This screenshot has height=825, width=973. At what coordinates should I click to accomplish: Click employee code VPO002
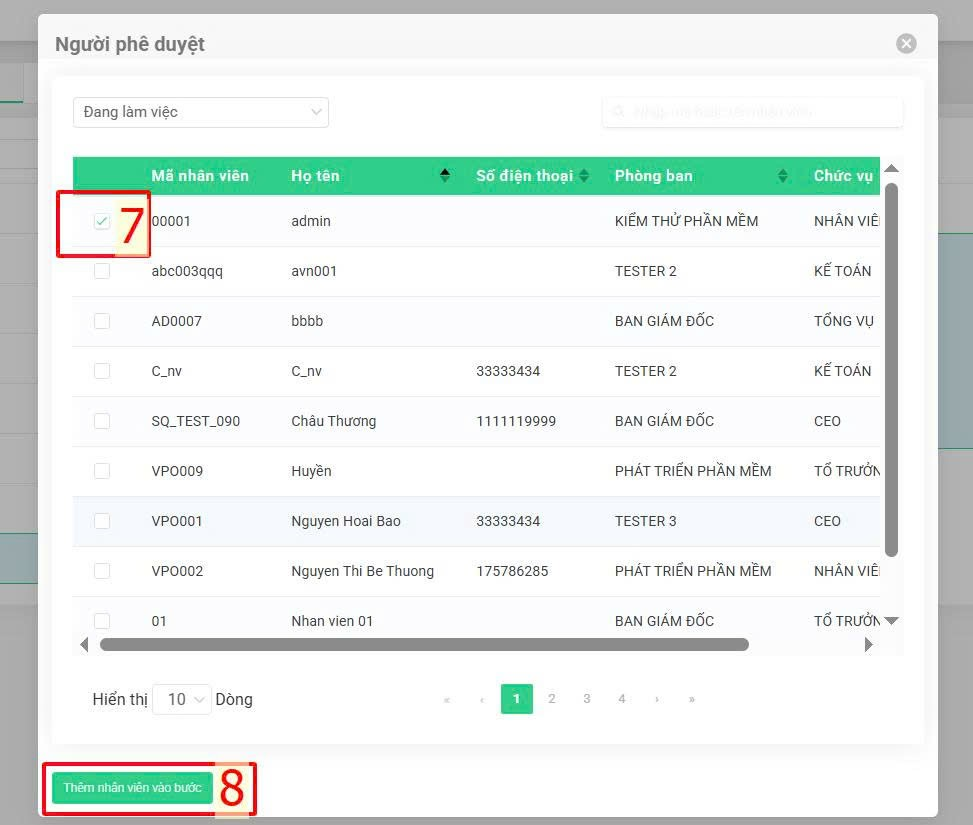pos(177,571)
